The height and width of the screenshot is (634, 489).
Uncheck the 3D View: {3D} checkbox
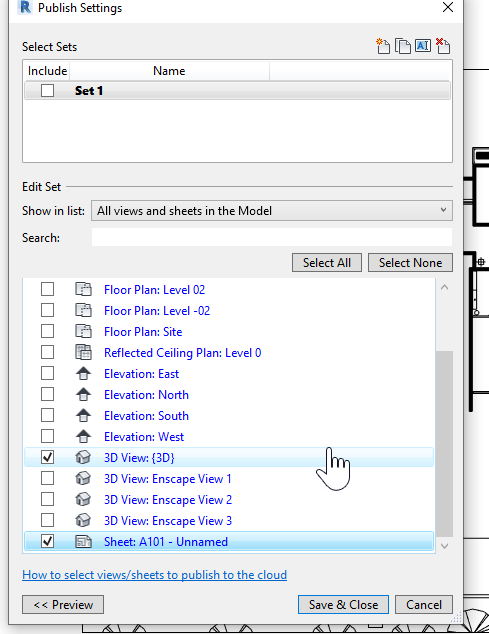[47, 458]
